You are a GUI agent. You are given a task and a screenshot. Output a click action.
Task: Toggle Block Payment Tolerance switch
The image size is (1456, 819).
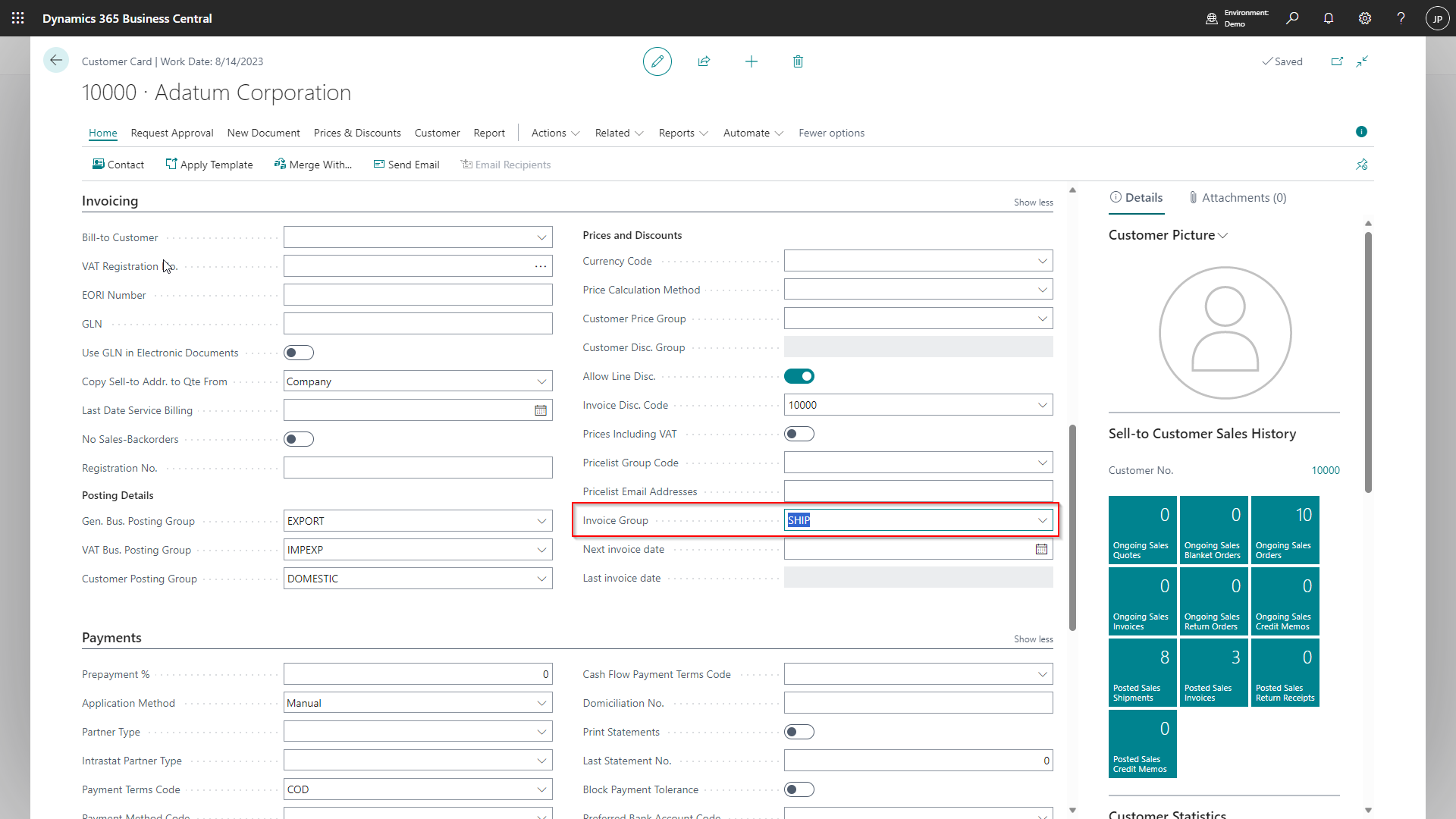coord(799,789)
